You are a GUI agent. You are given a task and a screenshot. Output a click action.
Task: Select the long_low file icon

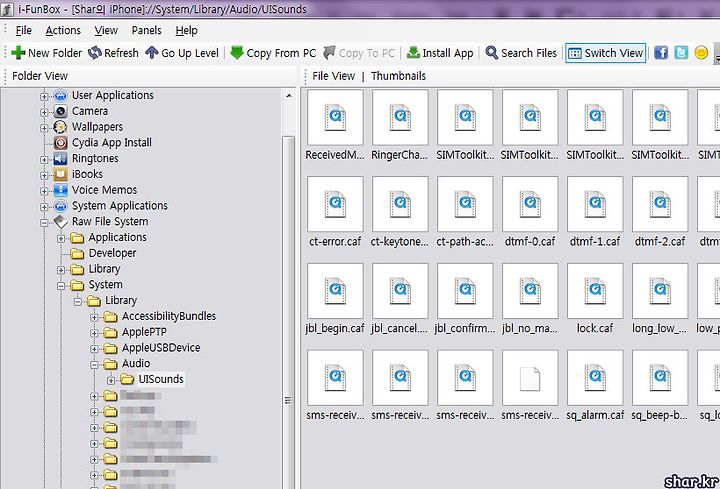[660, 291]
